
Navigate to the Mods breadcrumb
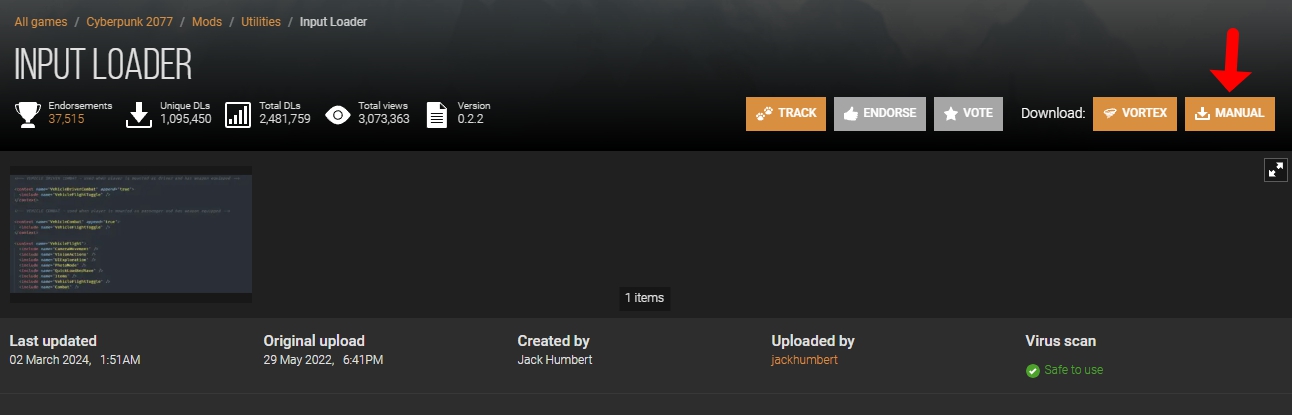(206, 22)
